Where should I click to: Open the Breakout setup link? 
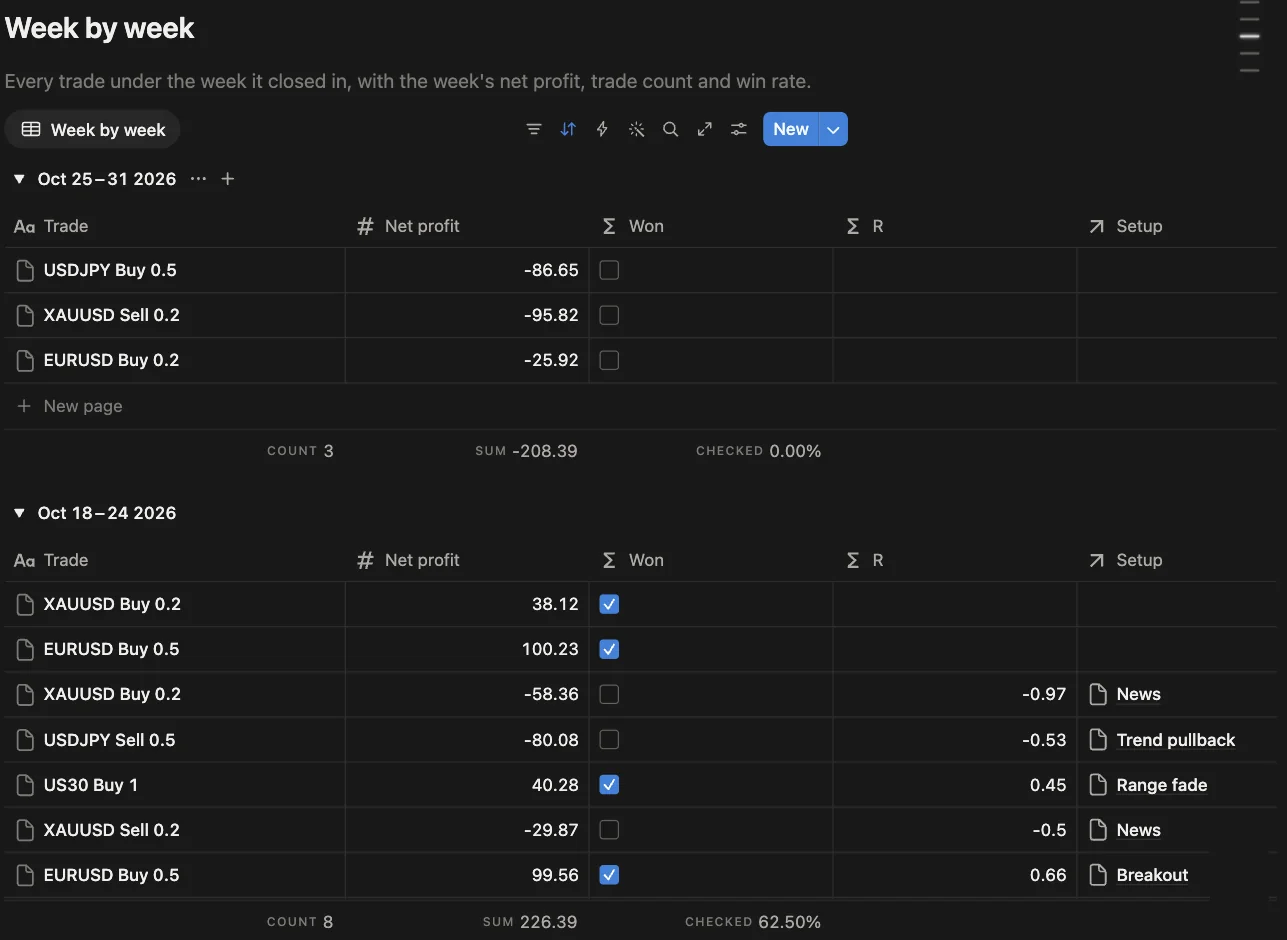click(1152, 875)
